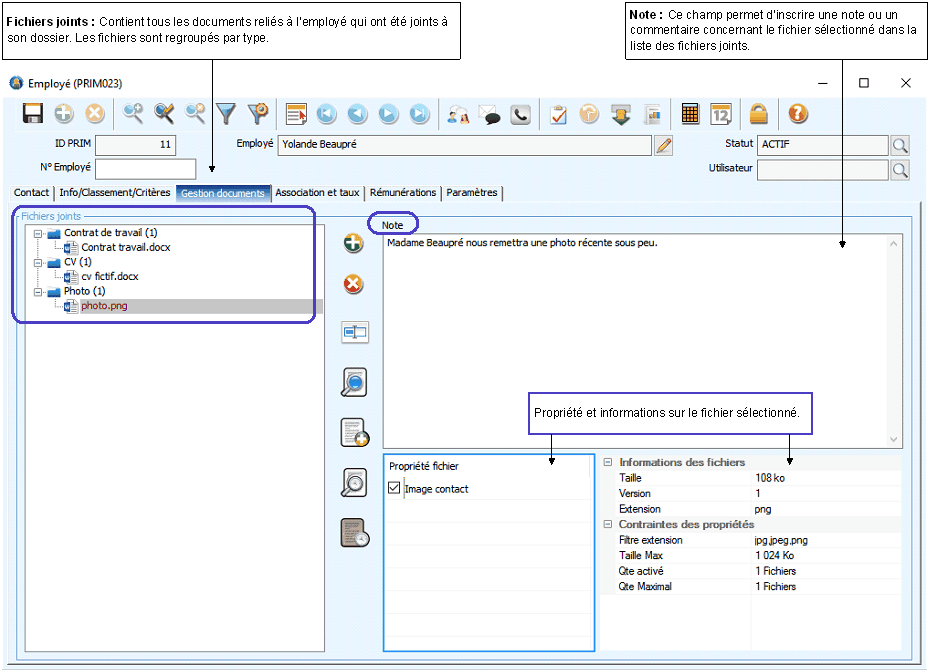
Task: Delete attached file with orange X button
Action: tap(353, 285)
